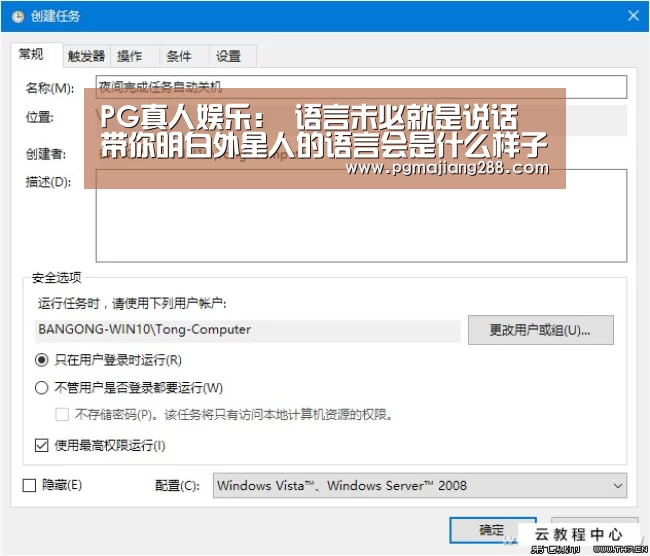This screenshot has height=556, width=650.
Task: Click the 安全选项 group label
Action: click(x=57, y=277)
